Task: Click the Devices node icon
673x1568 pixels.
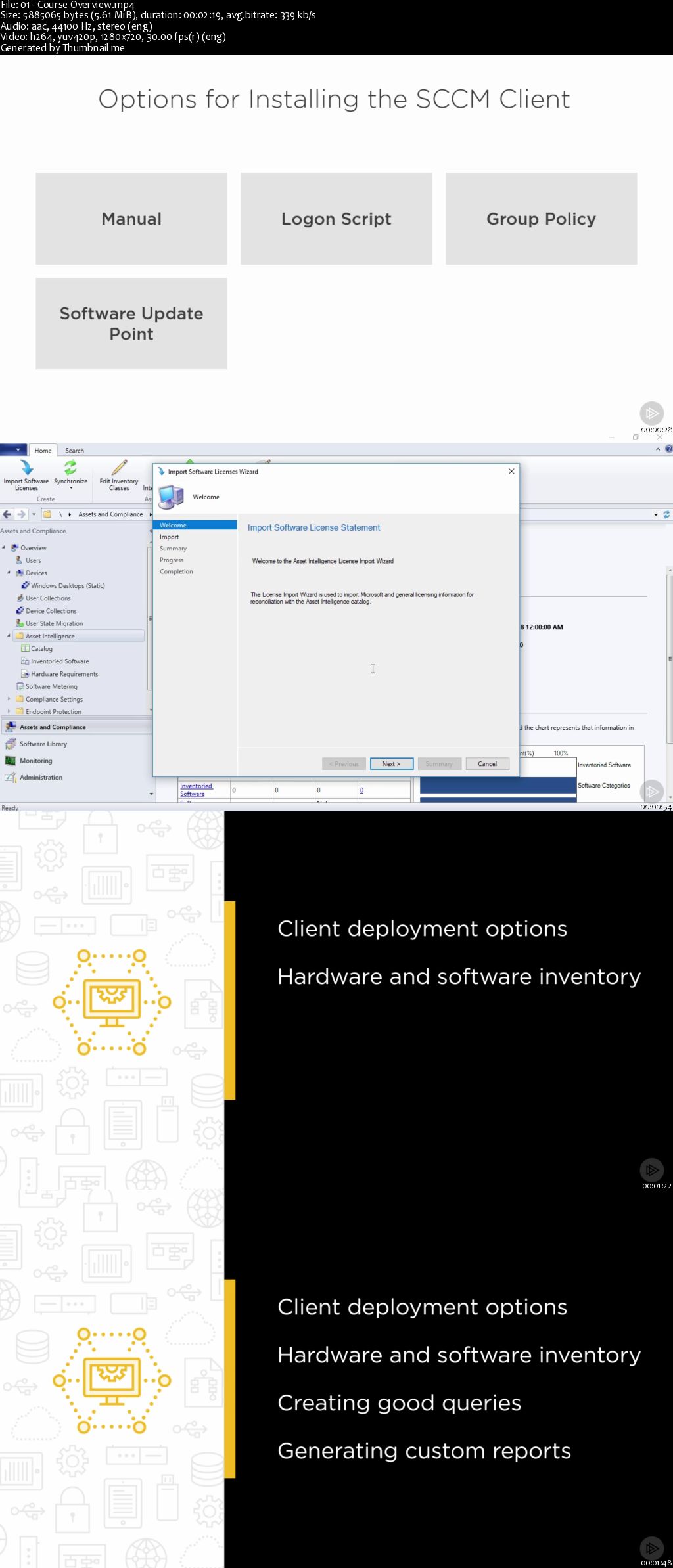Action: (x=20, y=573)
